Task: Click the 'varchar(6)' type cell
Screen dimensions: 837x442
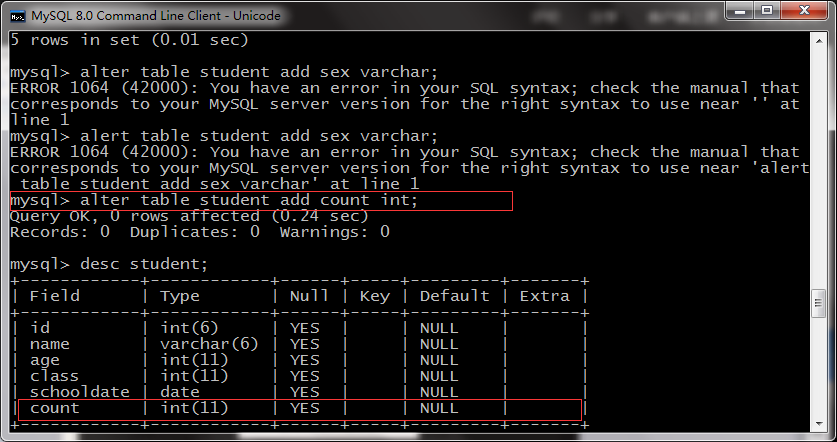Action: click(209, 344)
